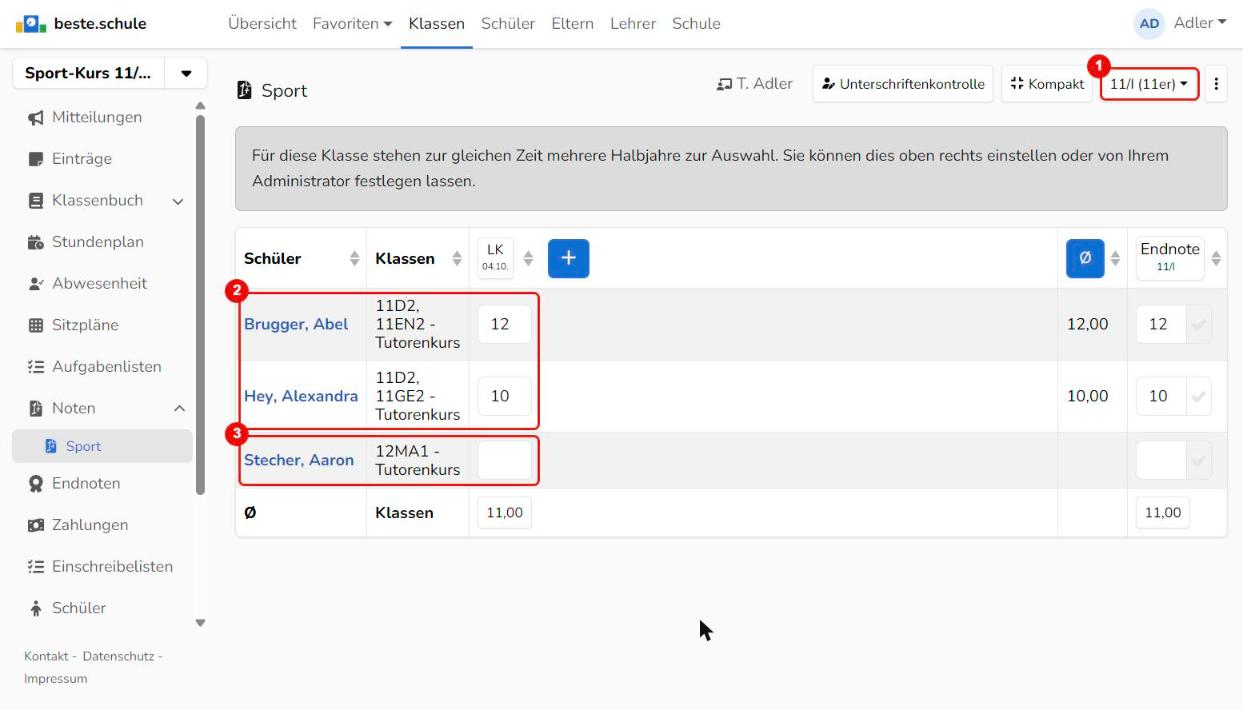1243x710 pixels.
Task: Open student Brugger, Abel
Action: coord(296,324)
